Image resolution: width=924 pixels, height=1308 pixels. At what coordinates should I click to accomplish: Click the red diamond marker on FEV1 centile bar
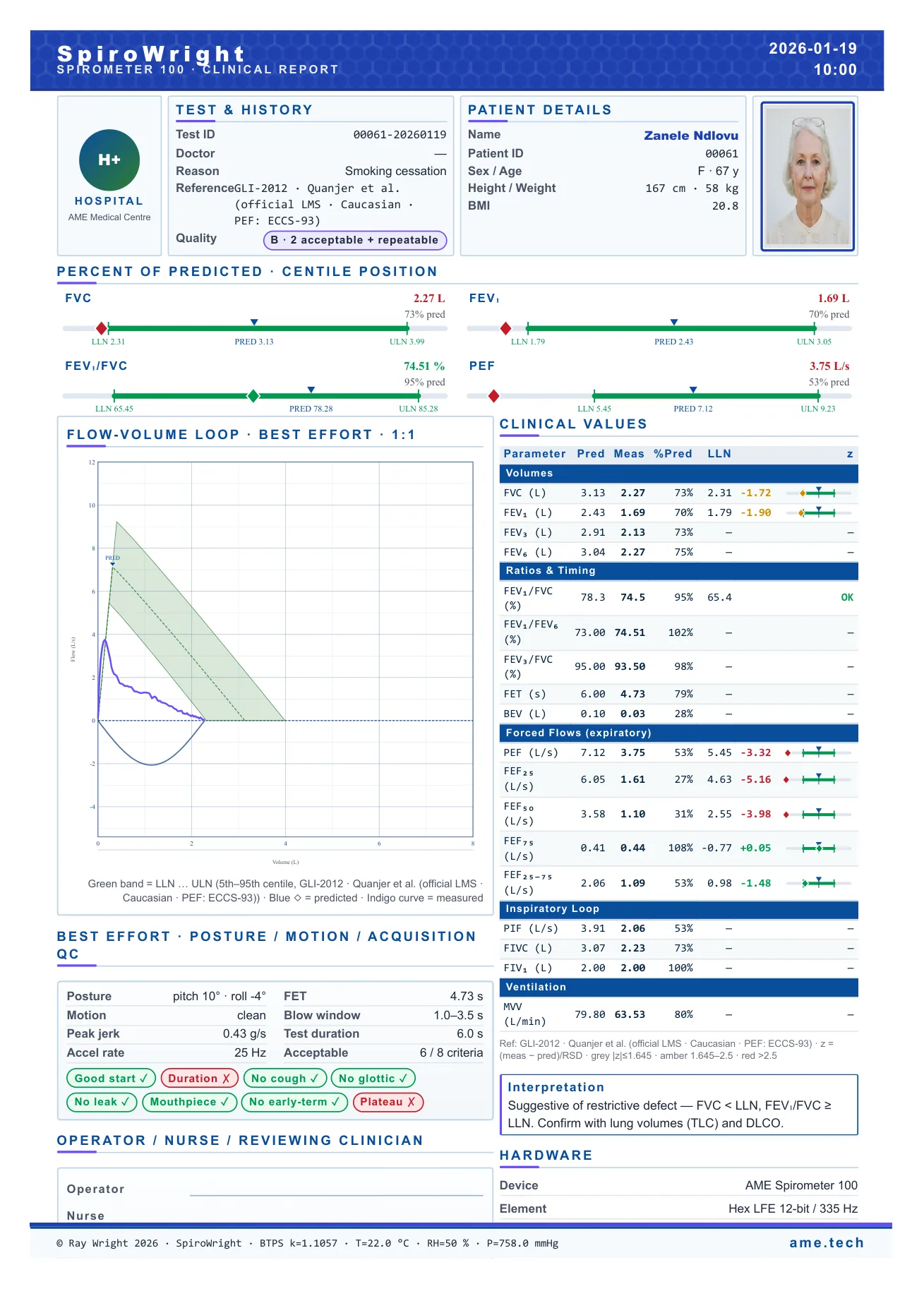click(505, 328)
